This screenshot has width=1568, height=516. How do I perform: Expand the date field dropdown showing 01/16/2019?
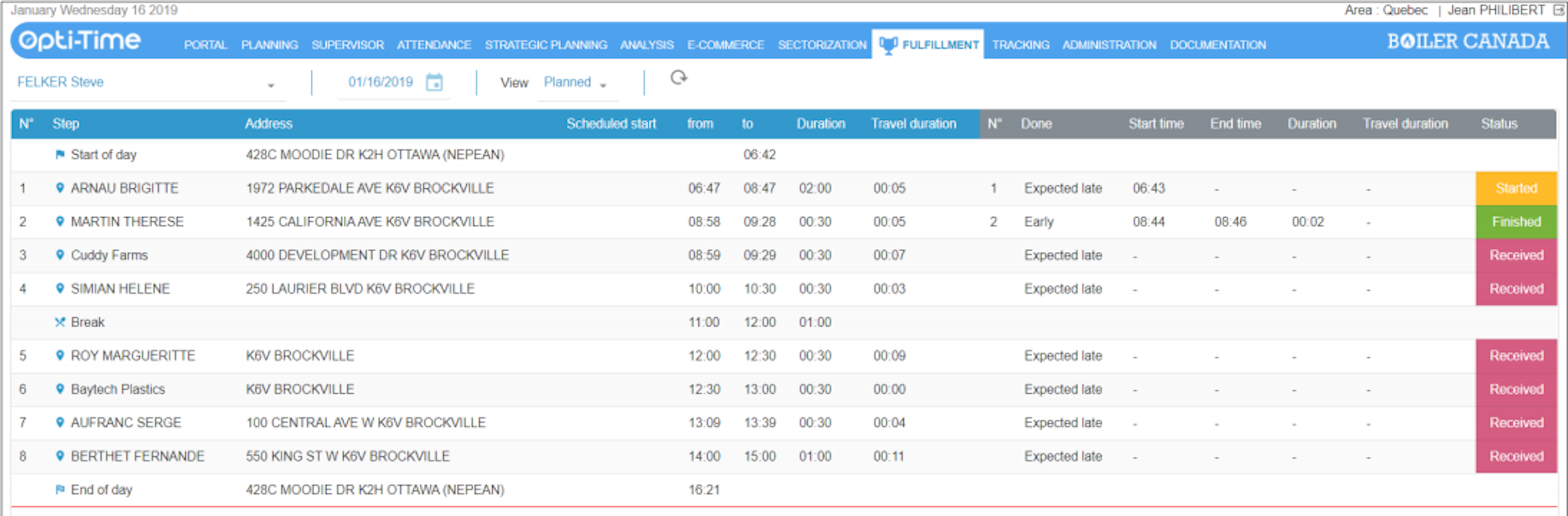(x=380, y=82)
